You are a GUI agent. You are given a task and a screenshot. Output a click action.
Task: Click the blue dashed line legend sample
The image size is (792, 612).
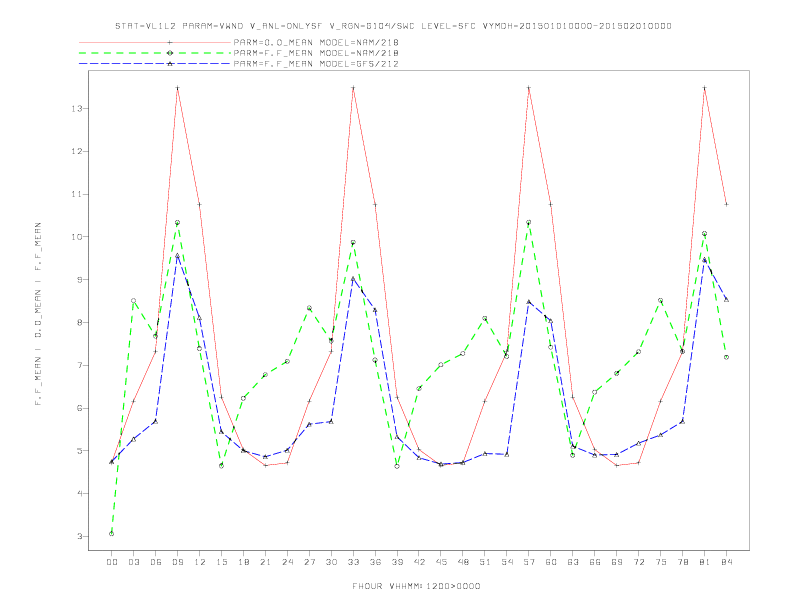155,64
